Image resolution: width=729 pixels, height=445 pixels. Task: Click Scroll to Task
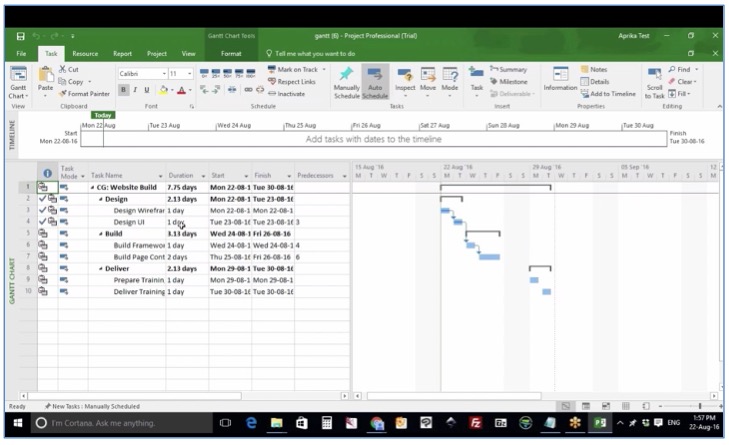[654, 82]
